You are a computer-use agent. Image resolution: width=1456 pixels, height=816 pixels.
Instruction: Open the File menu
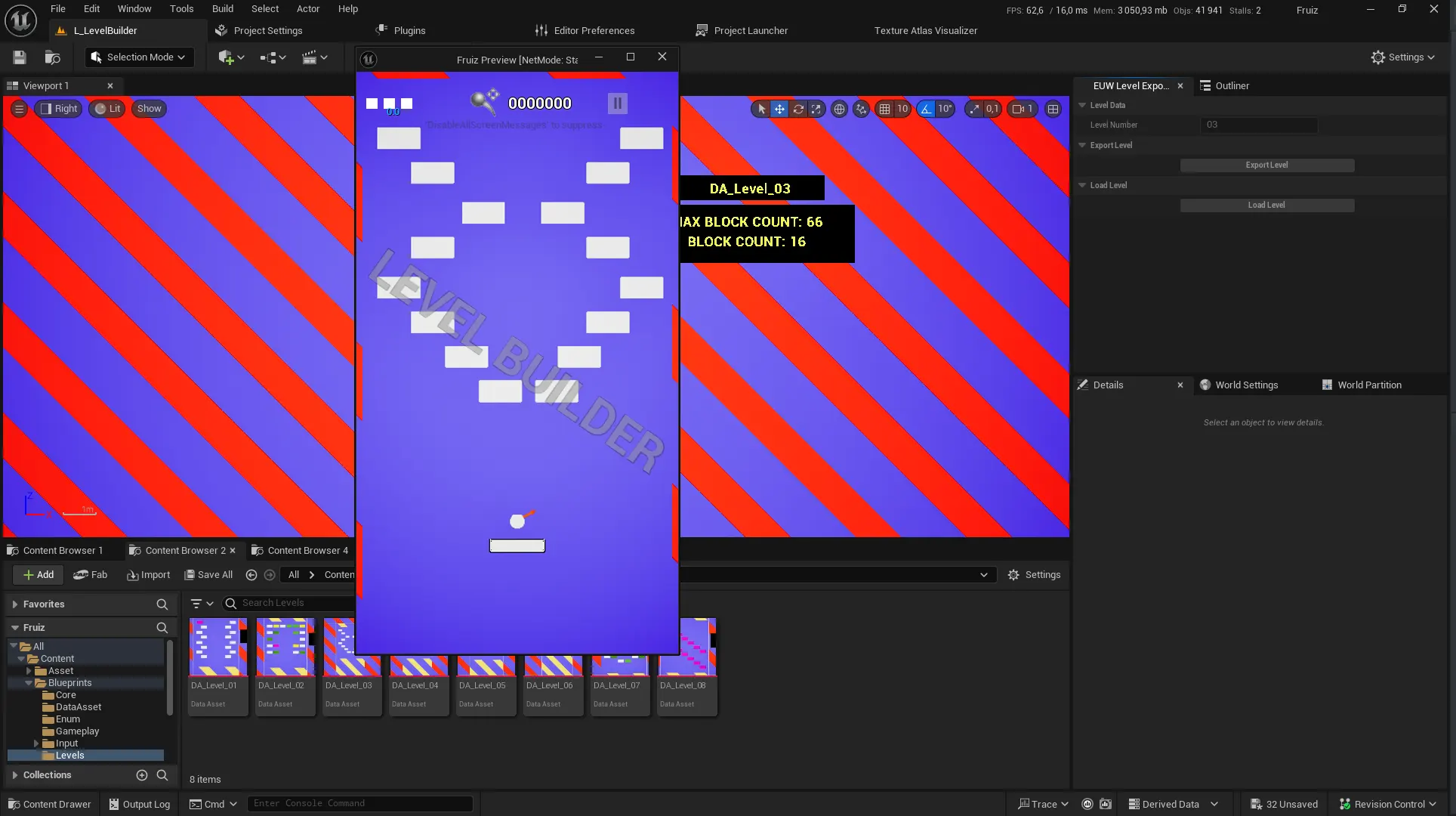pos(58,9)
